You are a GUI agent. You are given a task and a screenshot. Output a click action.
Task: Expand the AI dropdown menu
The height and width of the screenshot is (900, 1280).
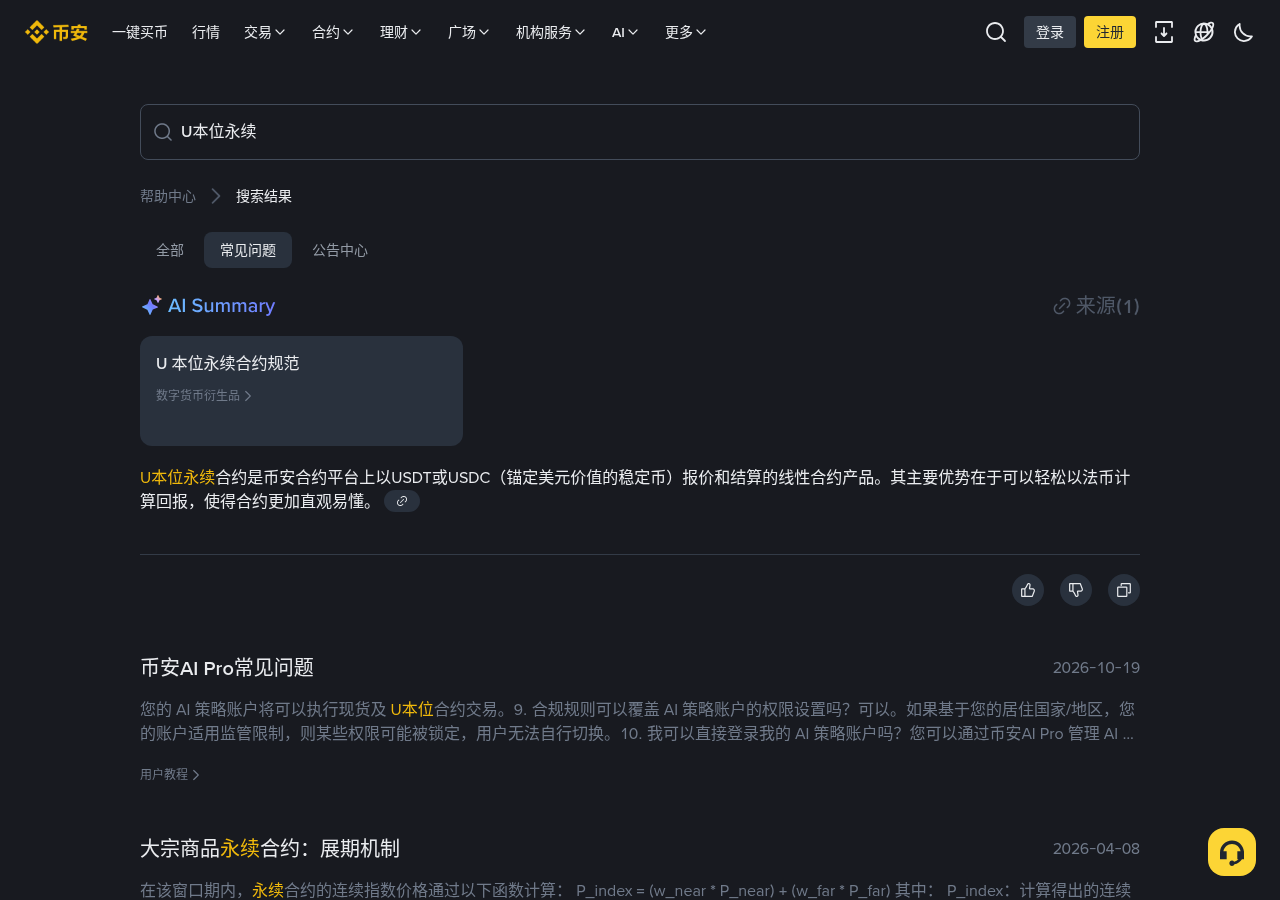(625, 32)
